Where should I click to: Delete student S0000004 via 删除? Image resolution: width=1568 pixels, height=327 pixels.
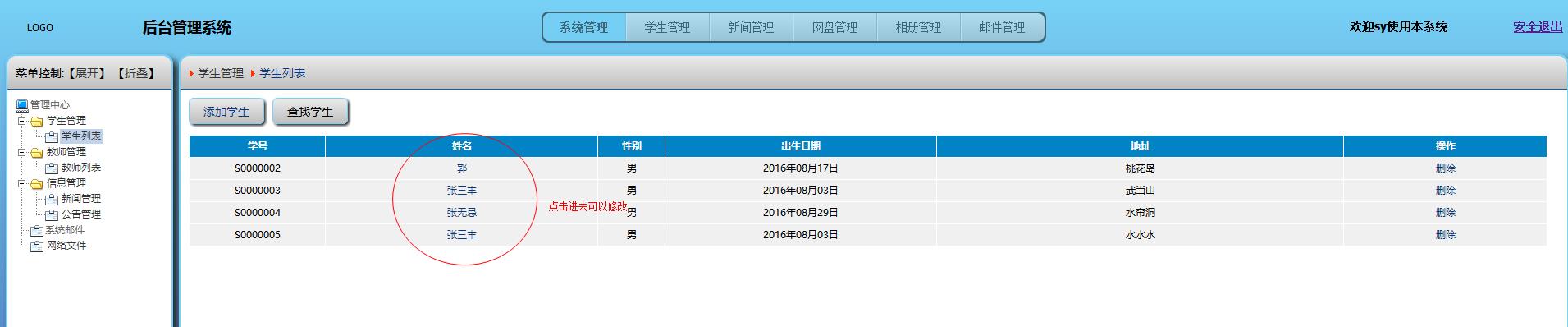pos(1446,212)
